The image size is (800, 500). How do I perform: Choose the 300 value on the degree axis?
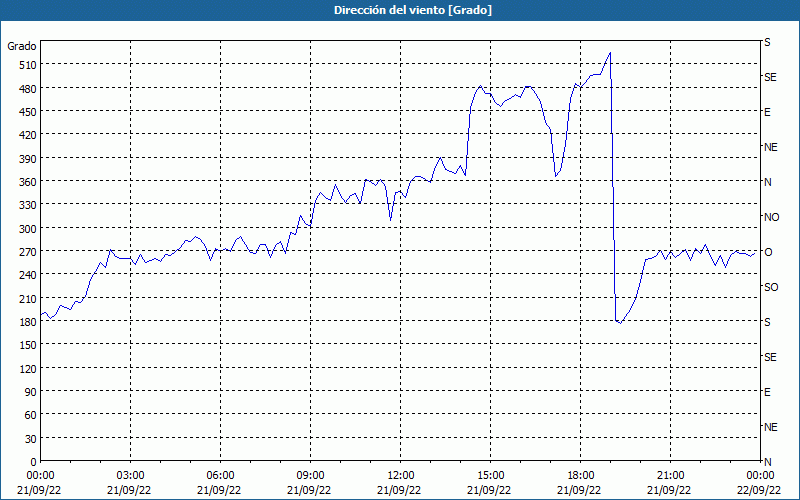(28, 228)
